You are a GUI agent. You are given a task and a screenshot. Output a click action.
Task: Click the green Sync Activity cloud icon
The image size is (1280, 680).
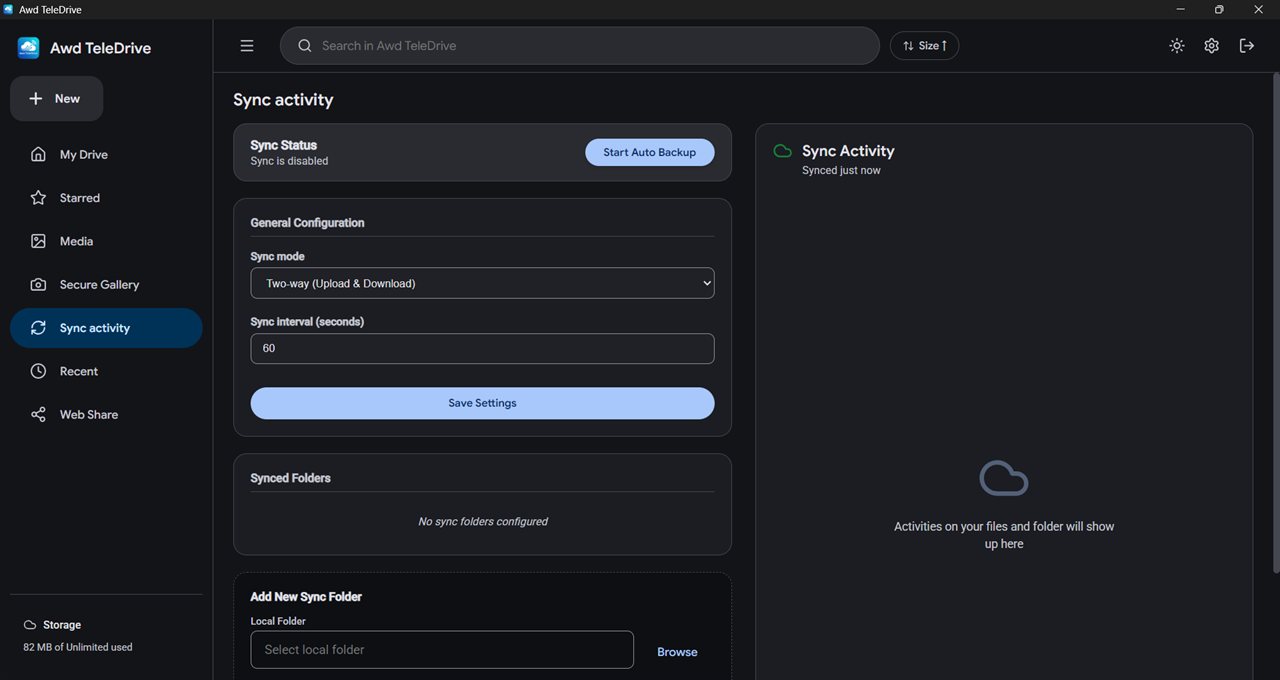783,151
